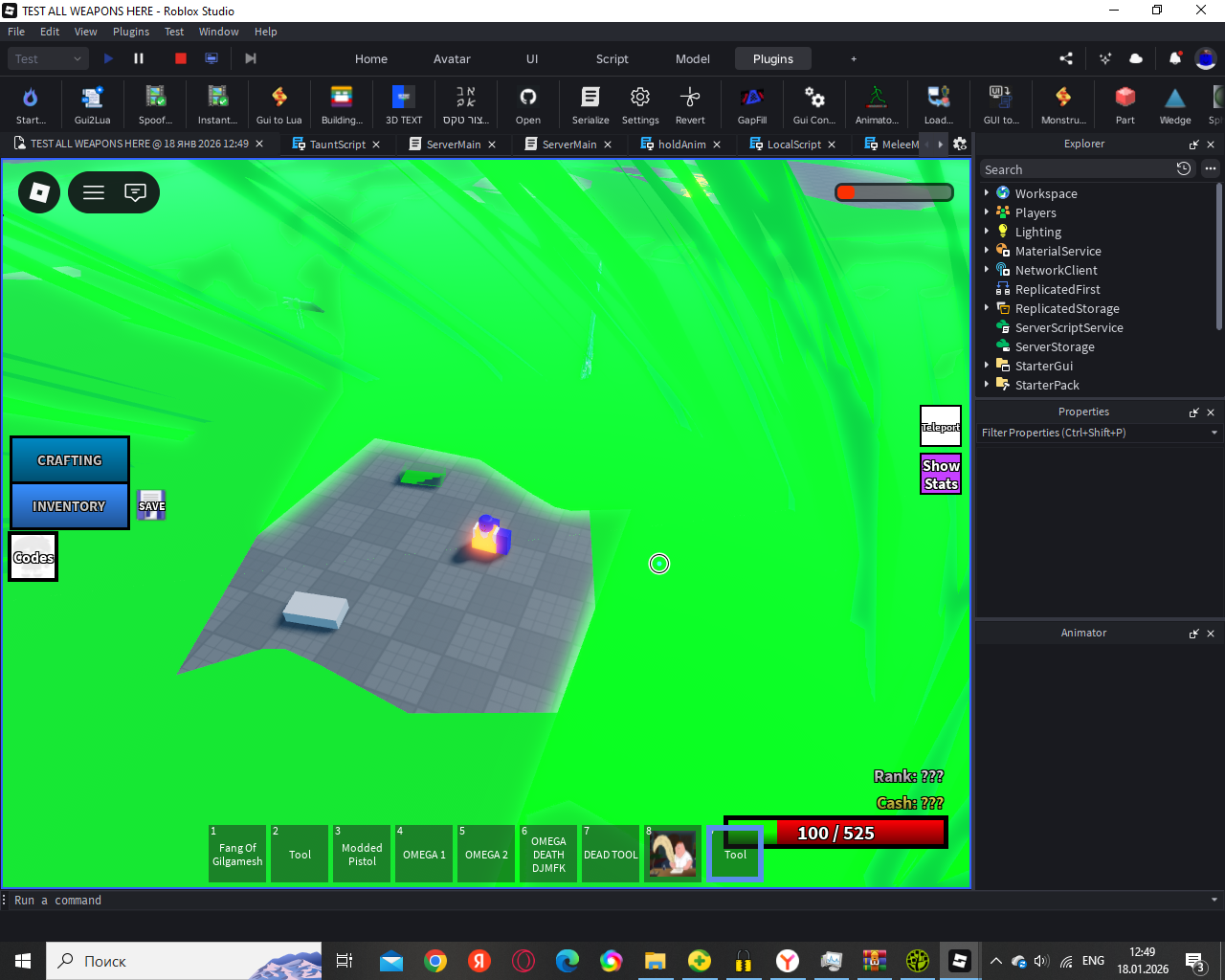Screen dimensions: 1225x980
Task: Expand the Workspace tree node
Action: pos(987,192)
